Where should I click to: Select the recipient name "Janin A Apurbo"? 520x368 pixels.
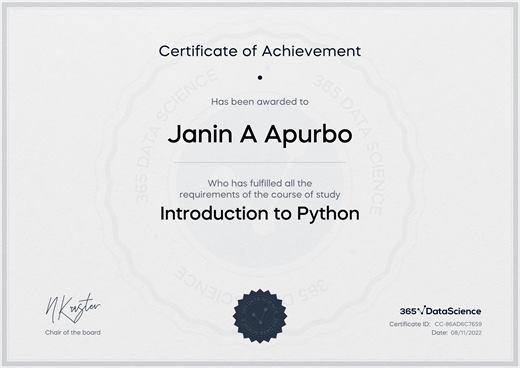point(260,134)
